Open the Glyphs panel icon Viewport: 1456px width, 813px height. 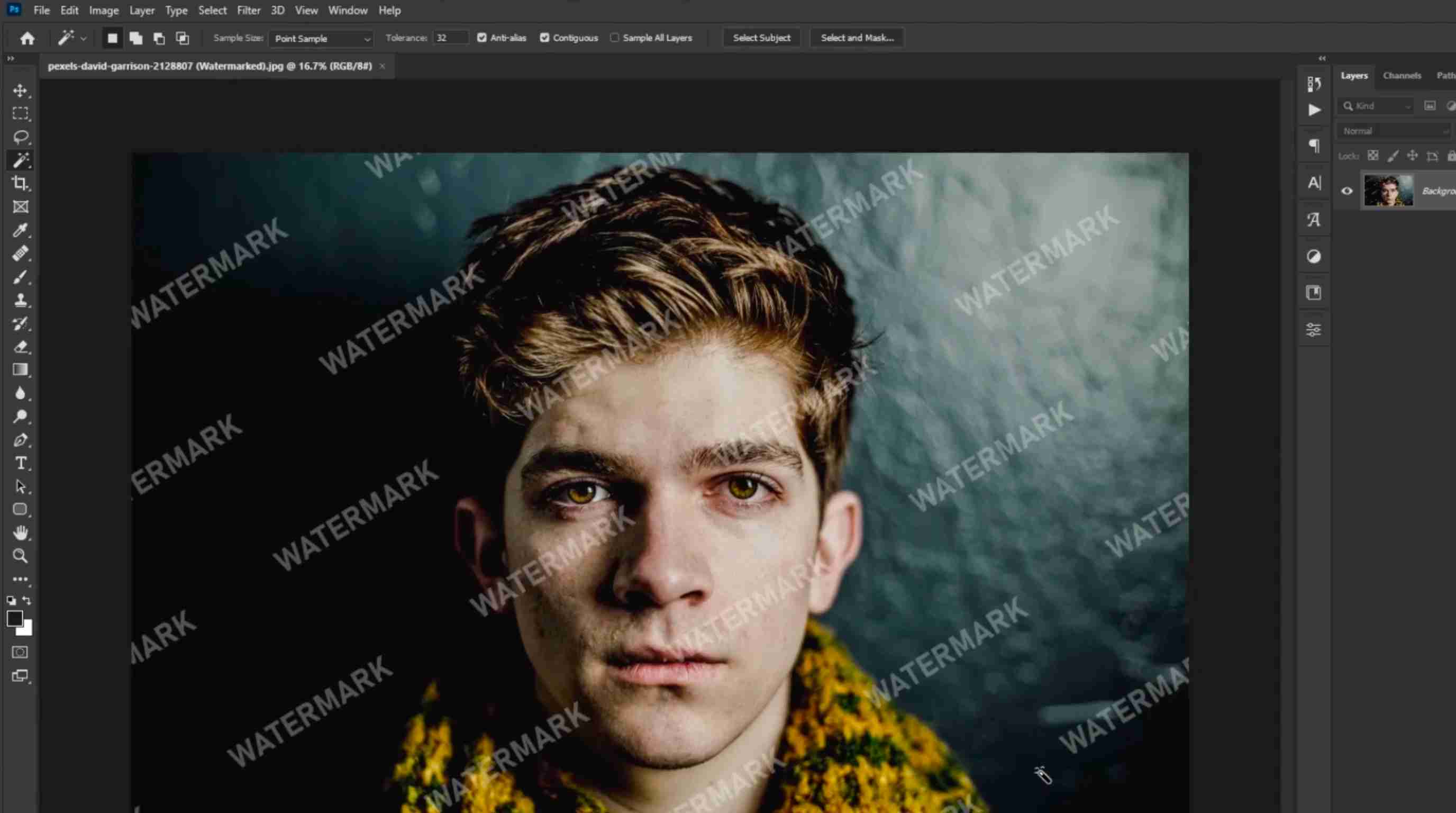point(1314,219)
